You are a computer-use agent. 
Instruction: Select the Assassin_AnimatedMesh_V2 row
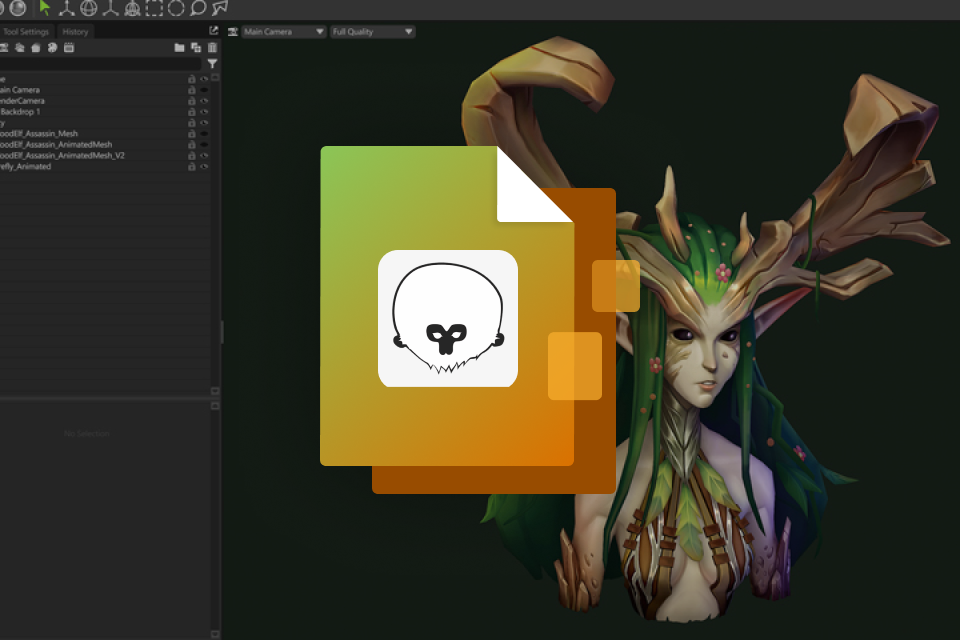[x=105, y=156]
